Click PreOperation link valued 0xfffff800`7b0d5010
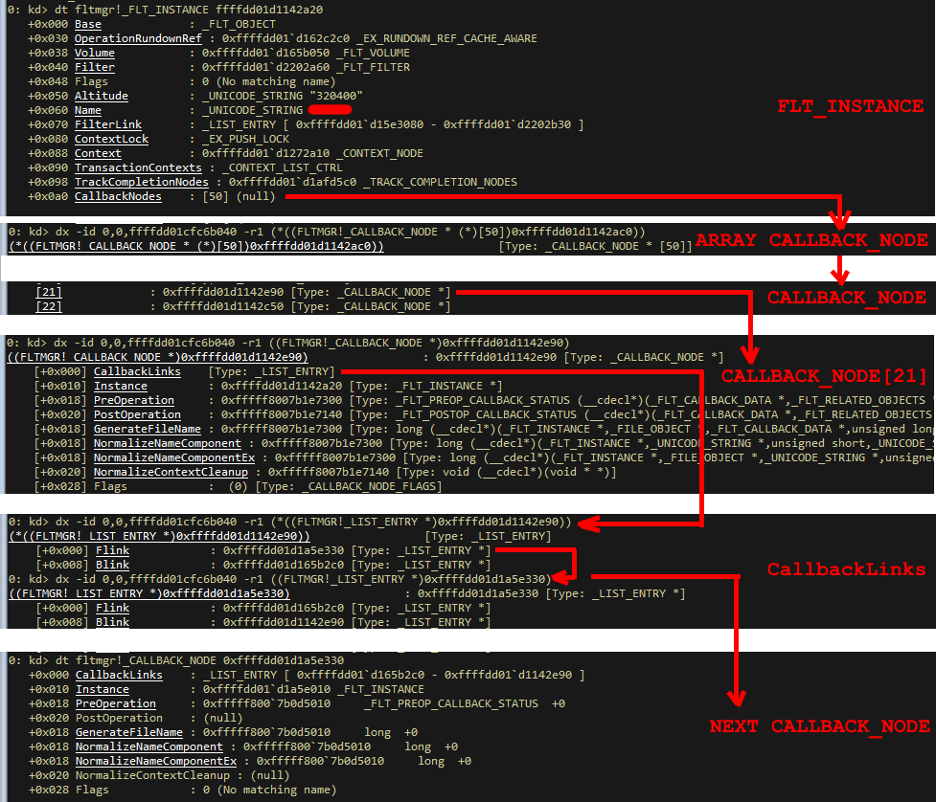Image resolution: width=936 pixels, height=802 pixels. tap(116, 704)
